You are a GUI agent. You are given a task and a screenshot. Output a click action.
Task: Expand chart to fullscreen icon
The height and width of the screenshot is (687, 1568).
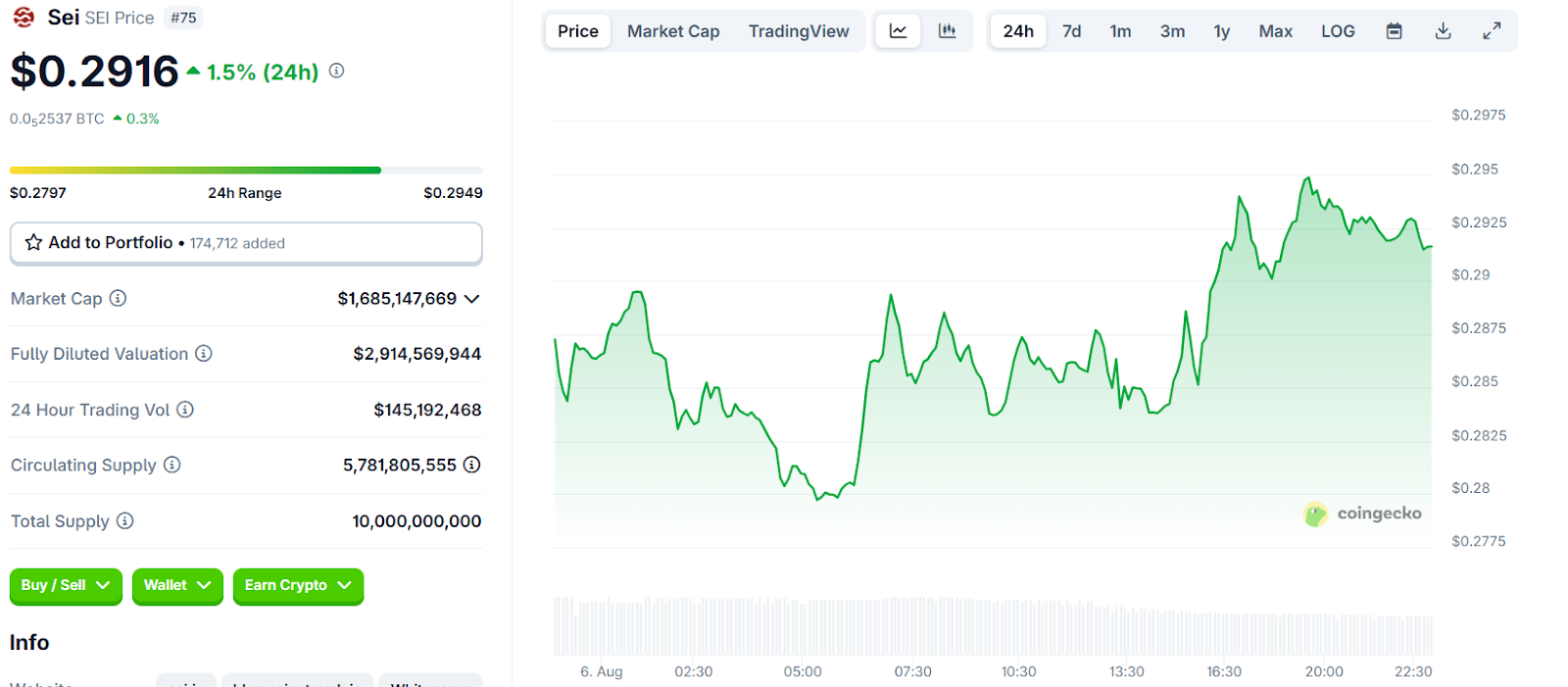tap(1492, 31)
